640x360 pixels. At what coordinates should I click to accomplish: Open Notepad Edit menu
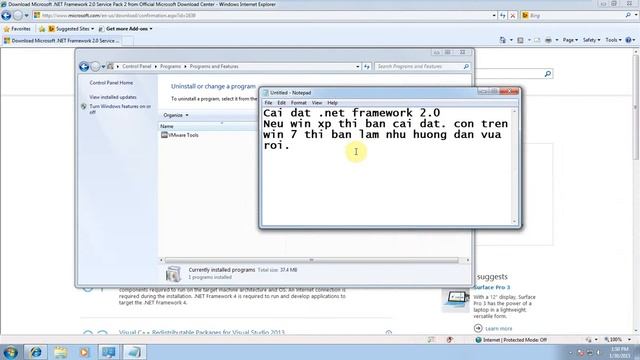[x=281, y=103]
